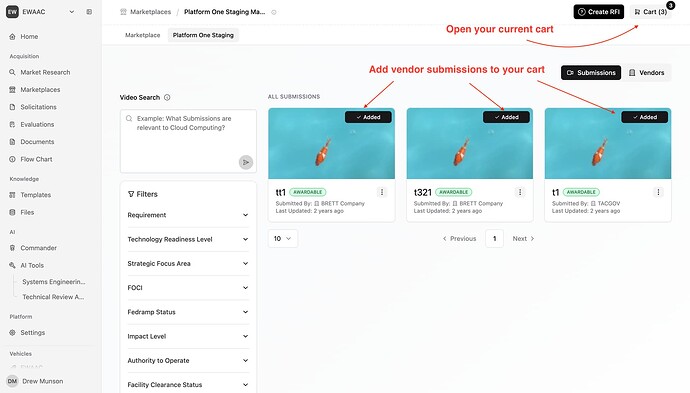Viewport: 690px width, 393px height.
Task: Click the Filters funnel icon
Action: coord(131,194)
